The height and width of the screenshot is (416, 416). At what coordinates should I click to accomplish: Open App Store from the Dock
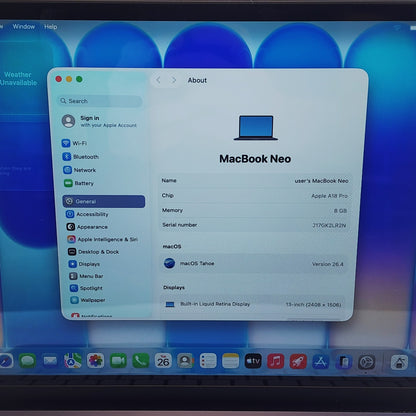320,362
